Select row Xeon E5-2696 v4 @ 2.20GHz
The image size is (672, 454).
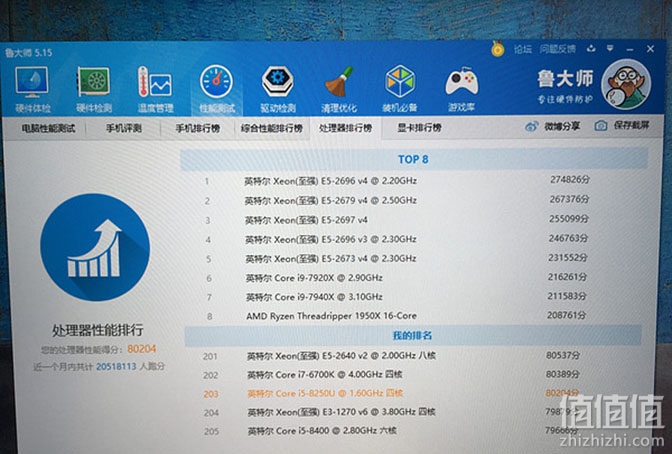[x=397, y=180]
